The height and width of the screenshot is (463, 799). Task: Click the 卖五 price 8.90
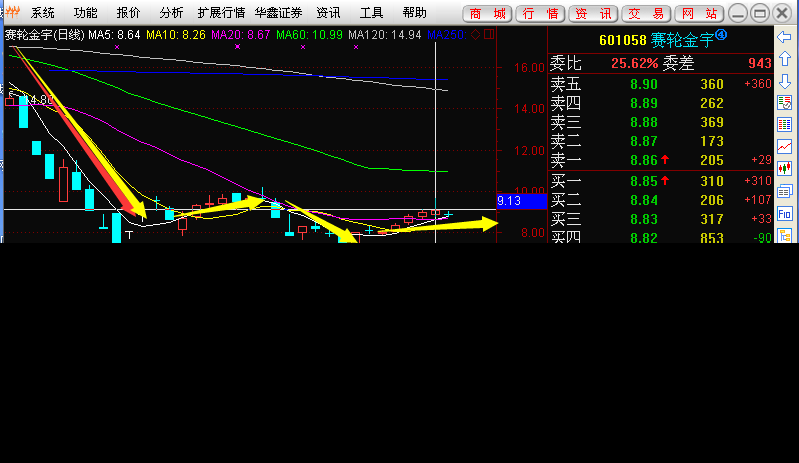coord(644,84)
